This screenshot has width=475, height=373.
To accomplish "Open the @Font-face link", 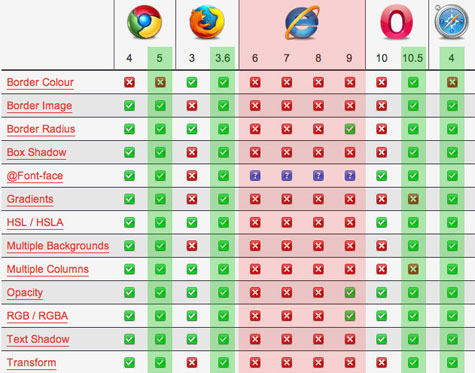I will point(35,176).
